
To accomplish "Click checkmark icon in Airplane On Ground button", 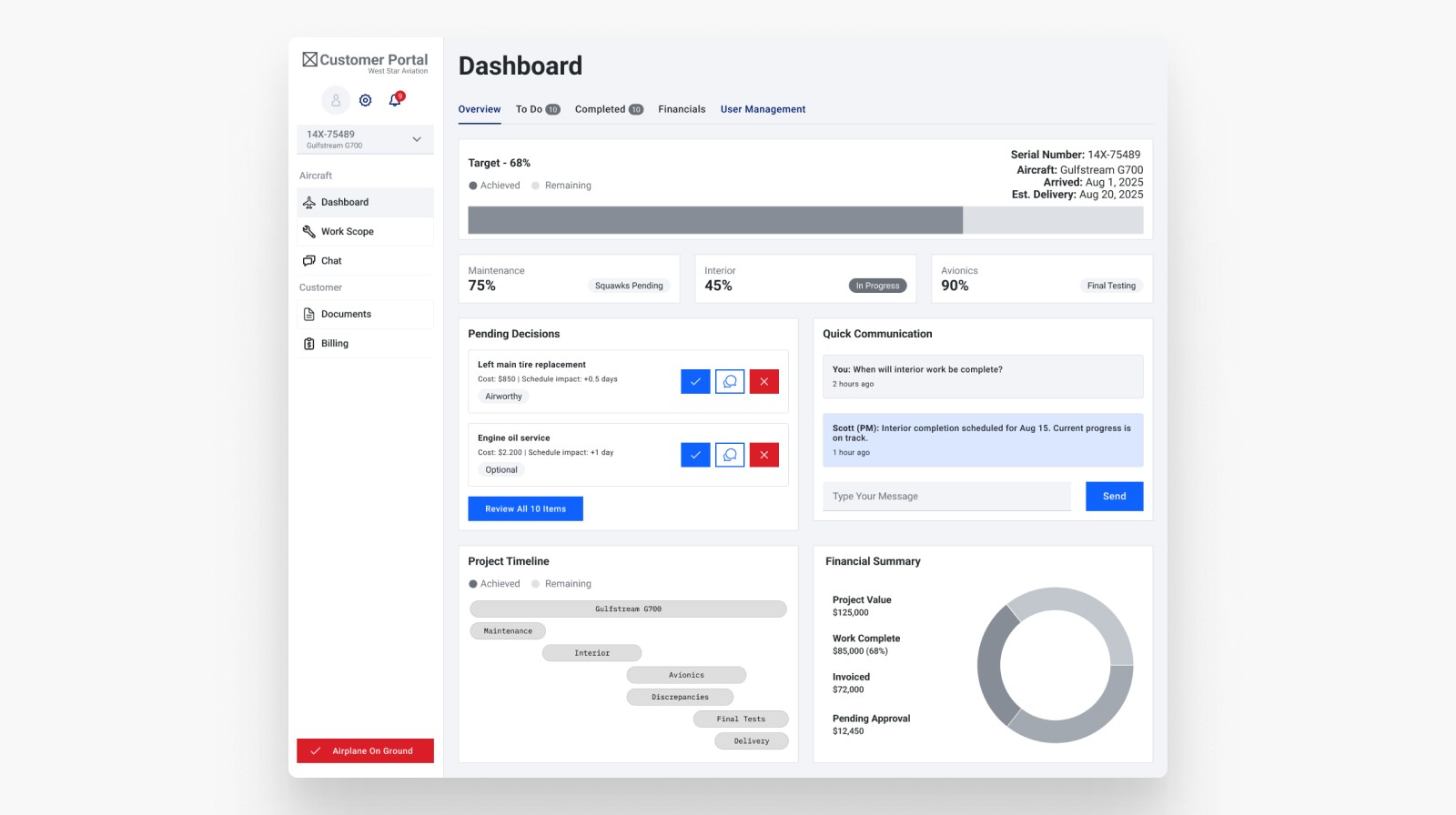I will [316, 751].
